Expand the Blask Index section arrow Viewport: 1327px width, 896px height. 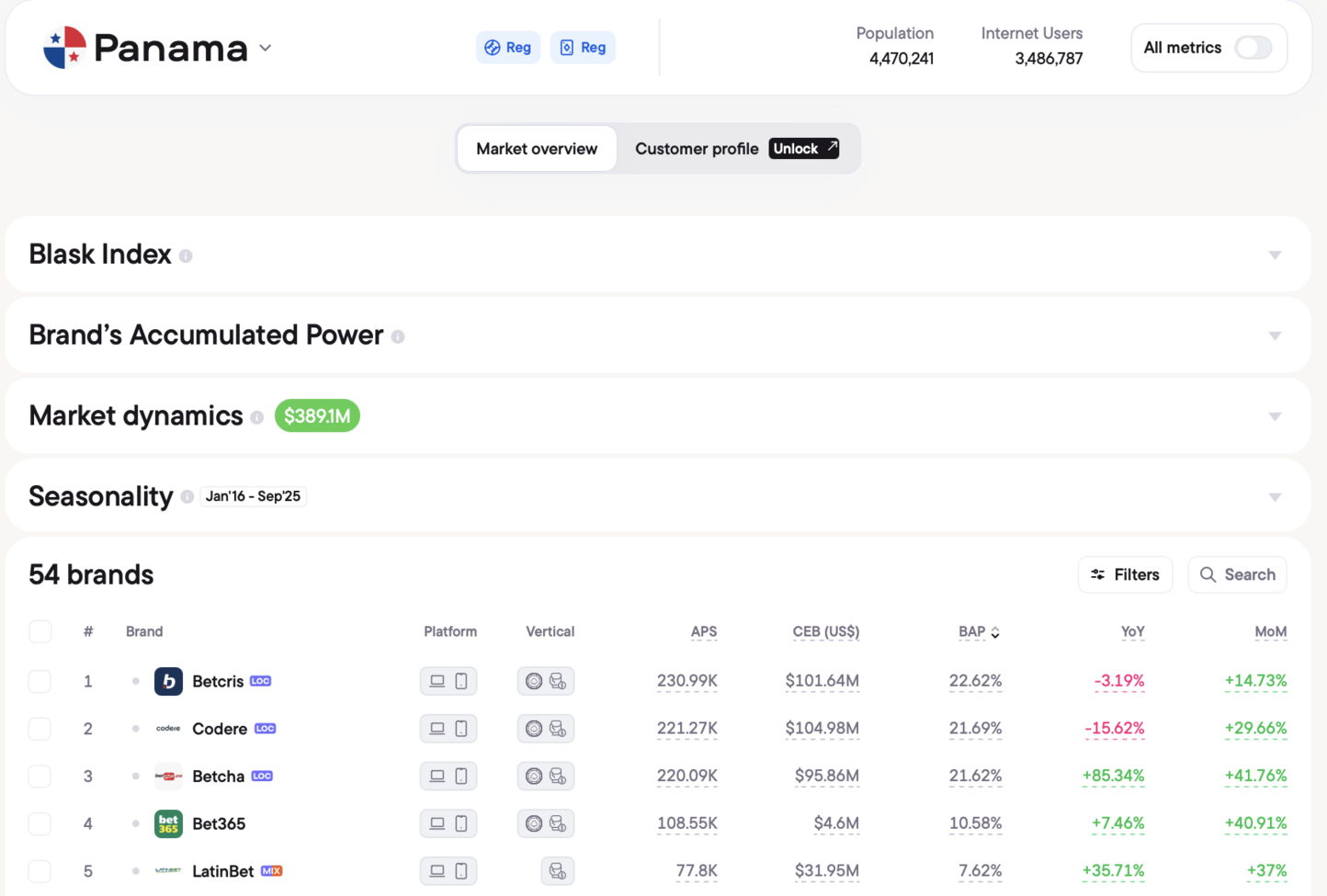click(x=1275, y=255)
